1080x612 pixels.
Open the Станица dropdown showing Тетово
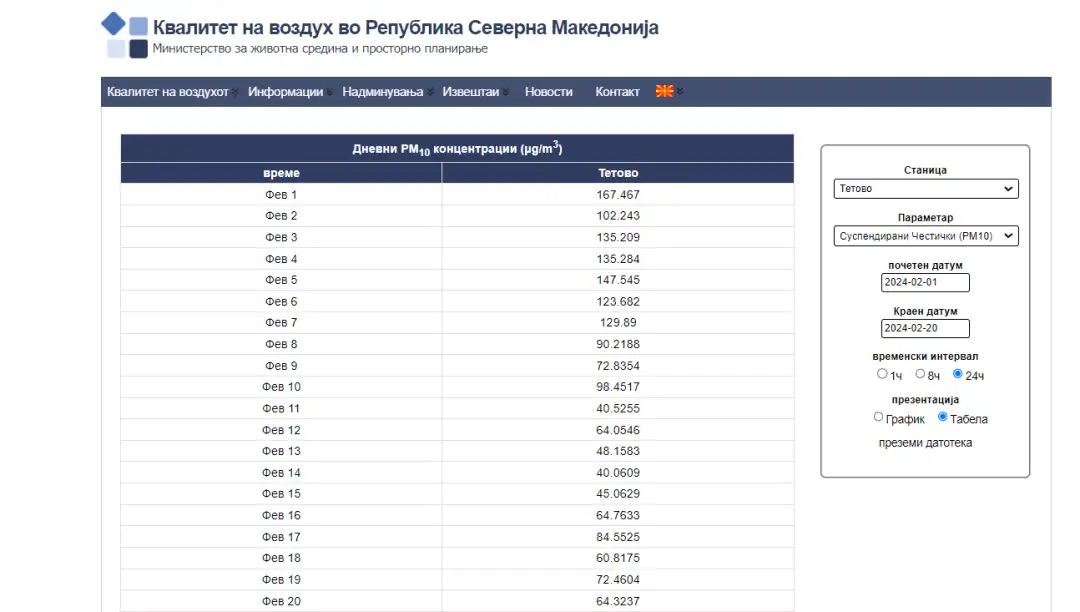pyautogui.click(x=925, y=189)
